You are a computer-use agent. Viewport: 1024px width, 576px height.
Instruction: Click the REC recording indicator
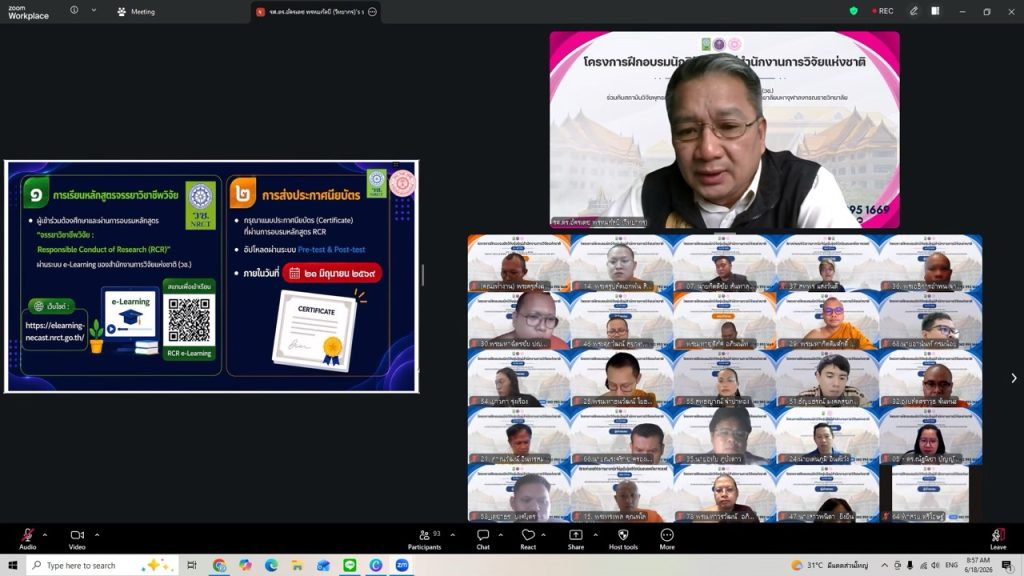(882, 11)
